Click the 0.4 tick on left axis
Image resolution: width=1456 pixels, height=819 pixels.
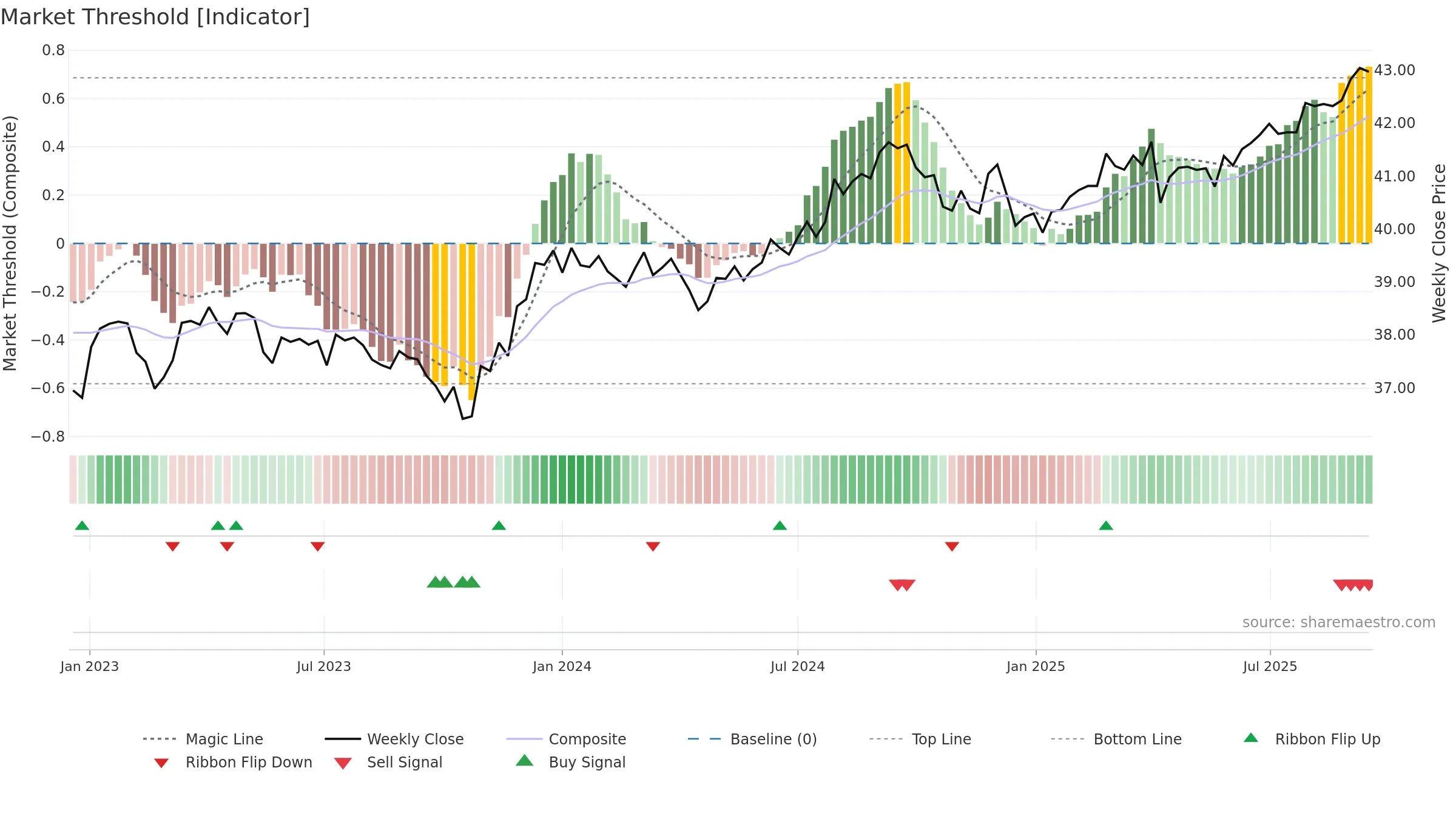coord(53,147)
